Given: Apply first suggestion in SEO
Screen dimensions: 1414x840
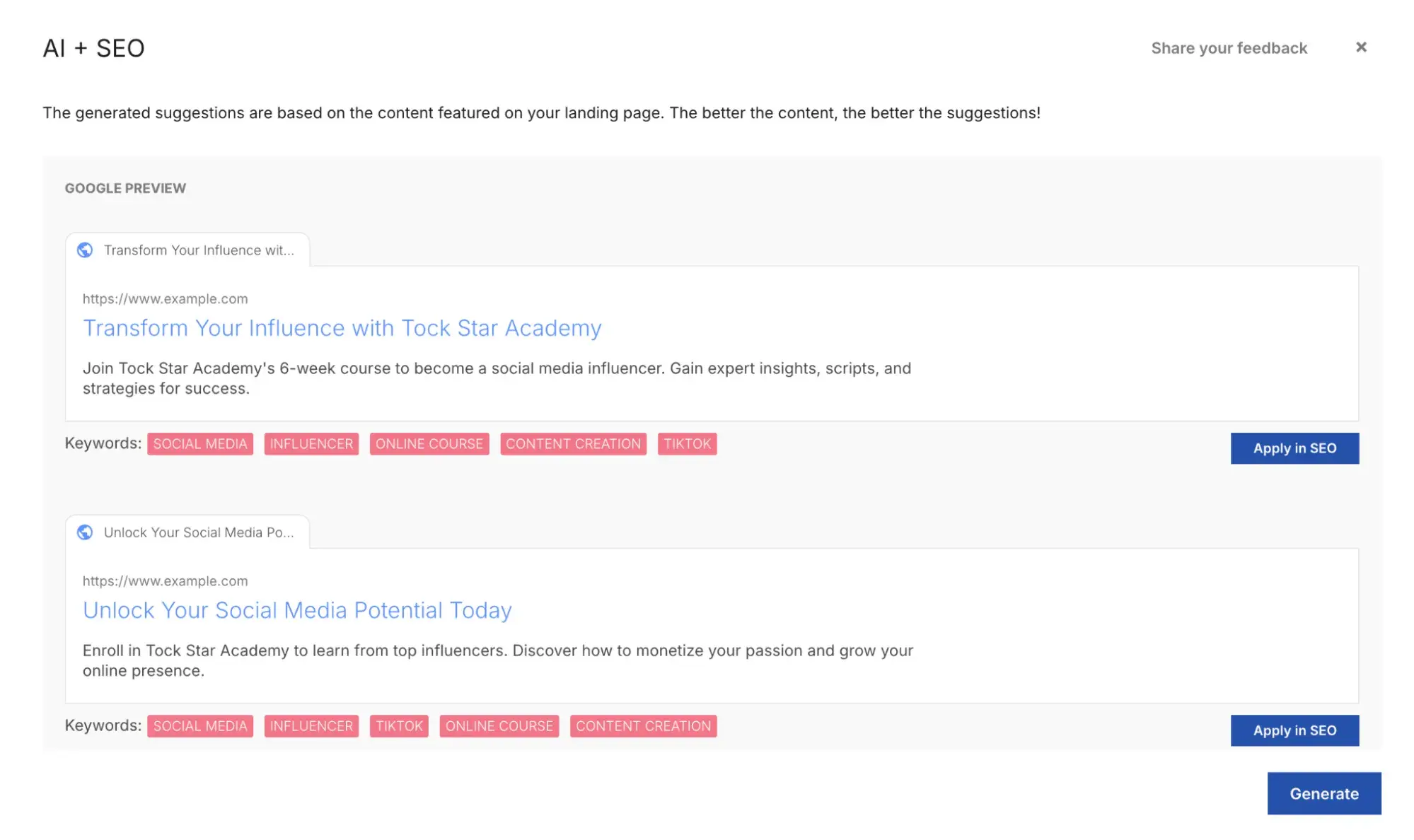Looking at the screenshot, I should point(1294,448).
